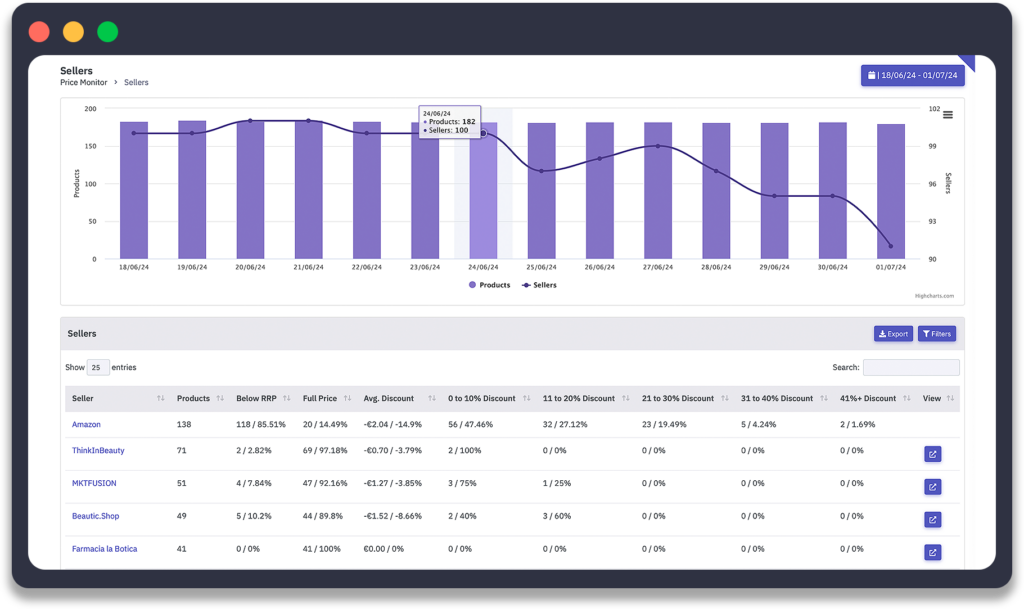
Task: Open the MKTFUSION seller link
Action: (x=94, y=483)
